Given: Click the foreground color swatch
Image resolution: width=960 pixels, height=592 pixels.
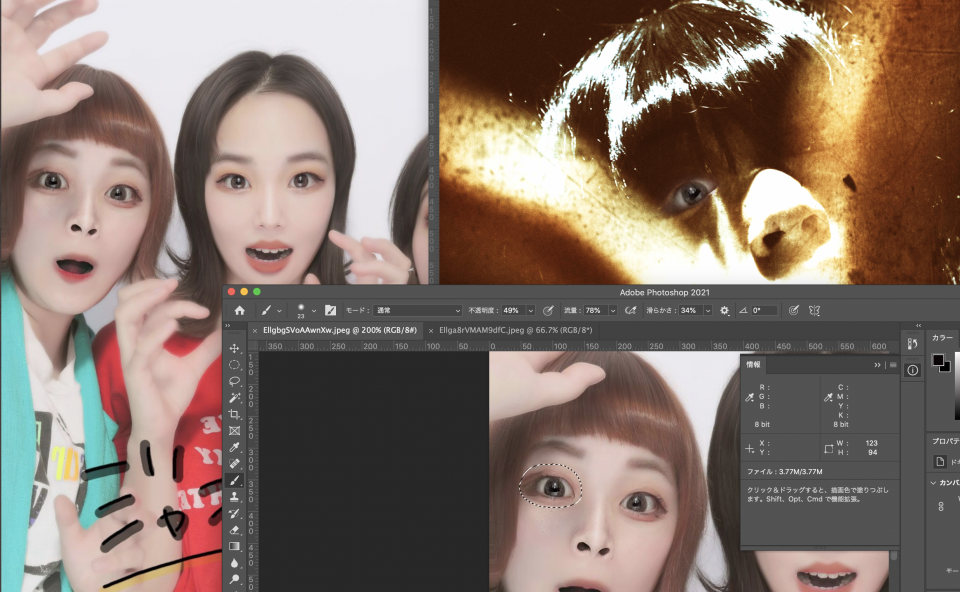Looking at the screenshot, I should [x=938, y=359].
